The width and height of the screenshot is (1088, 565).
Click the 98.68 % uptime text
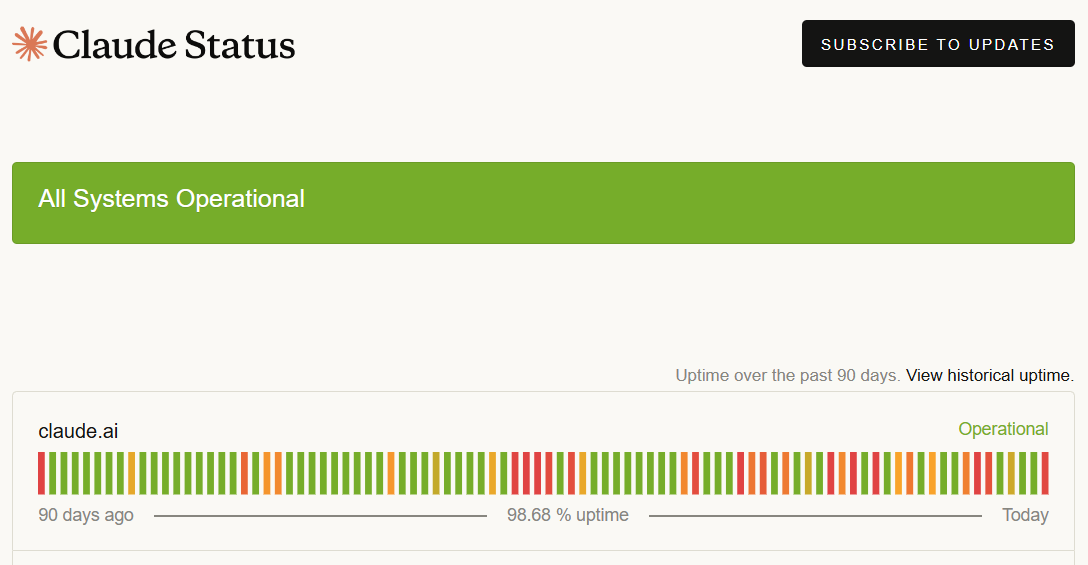pyautogui.click(x=568, y=515)
